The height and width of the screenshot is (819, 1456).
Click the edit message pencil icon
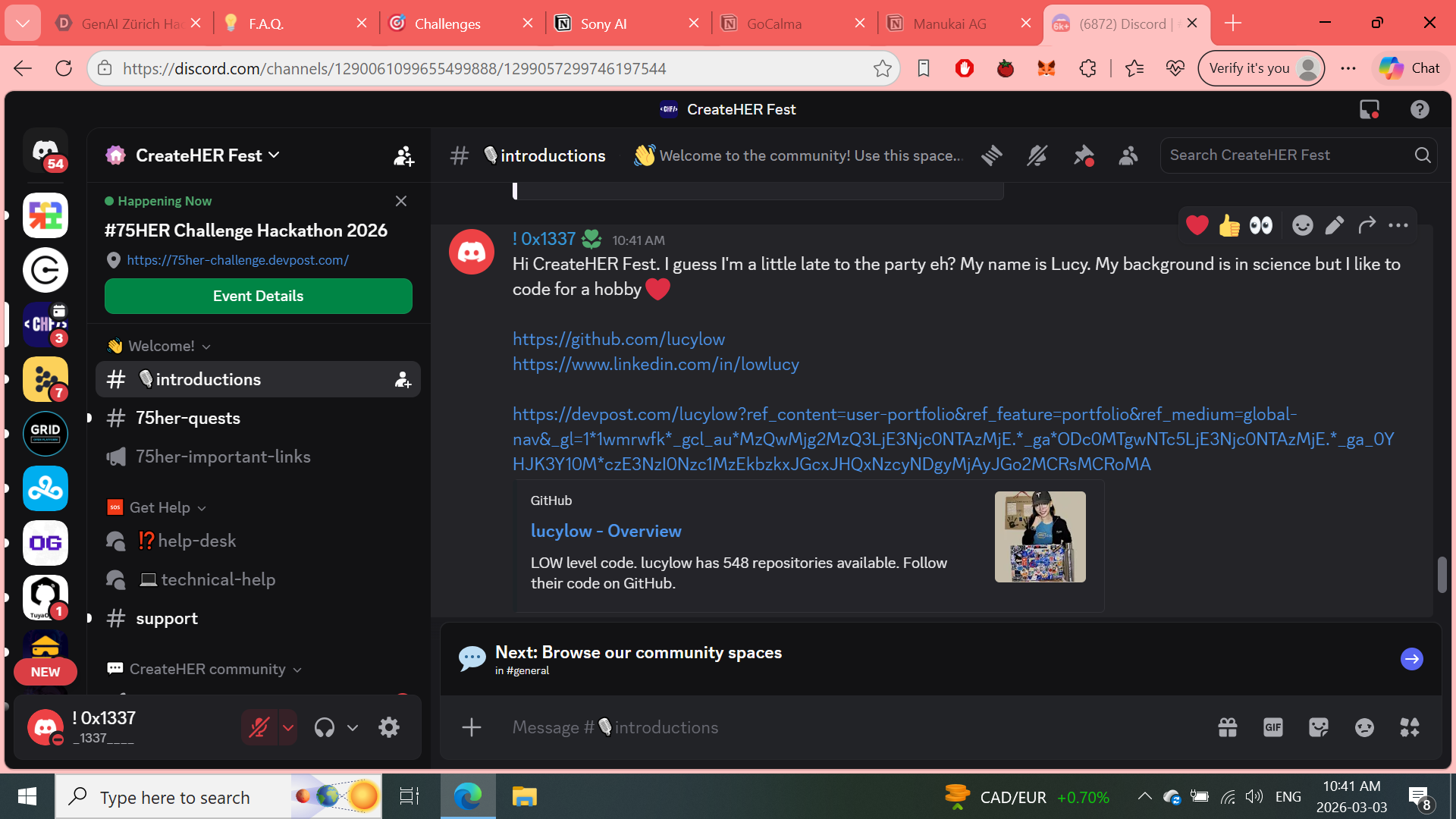(x=1335, y=225)
